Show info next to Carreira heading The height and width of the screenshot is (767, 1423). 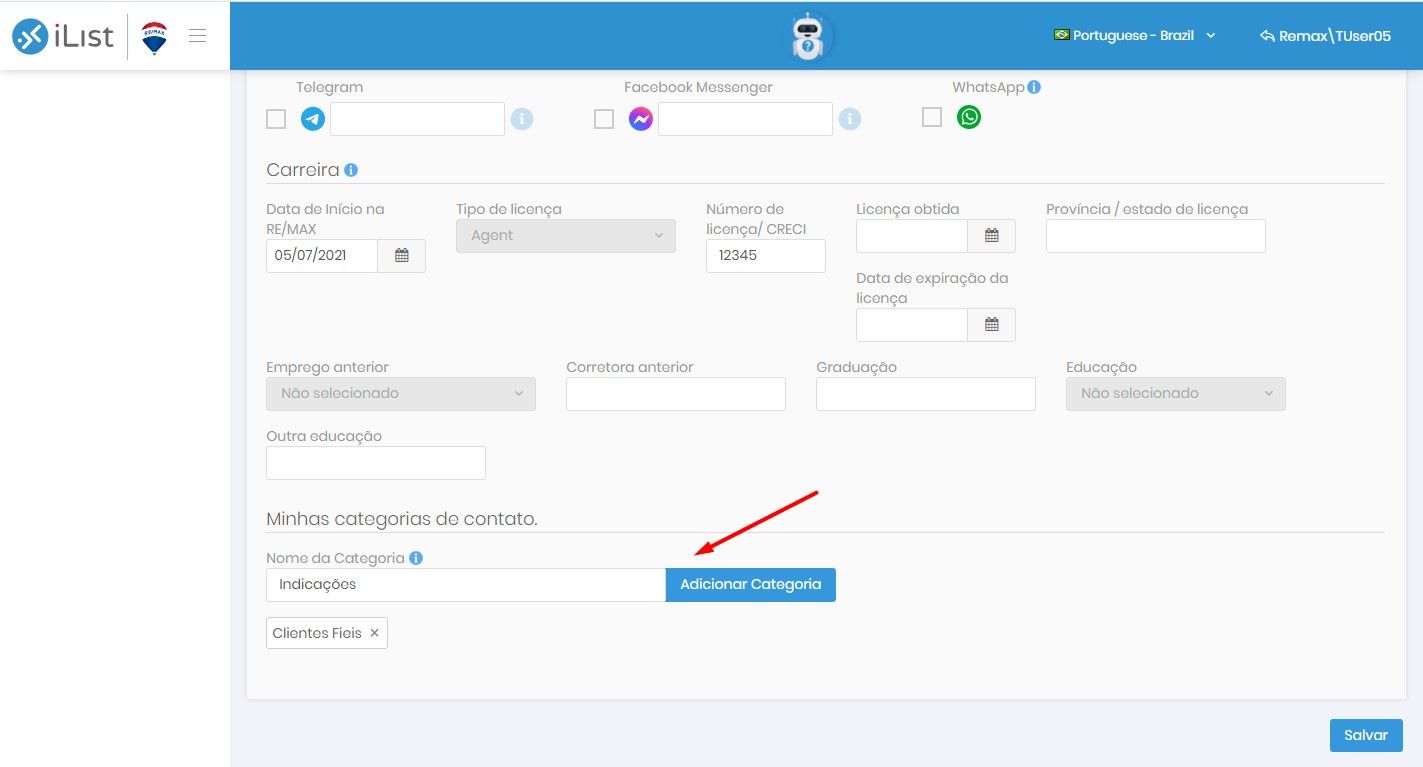coord(351,170)
